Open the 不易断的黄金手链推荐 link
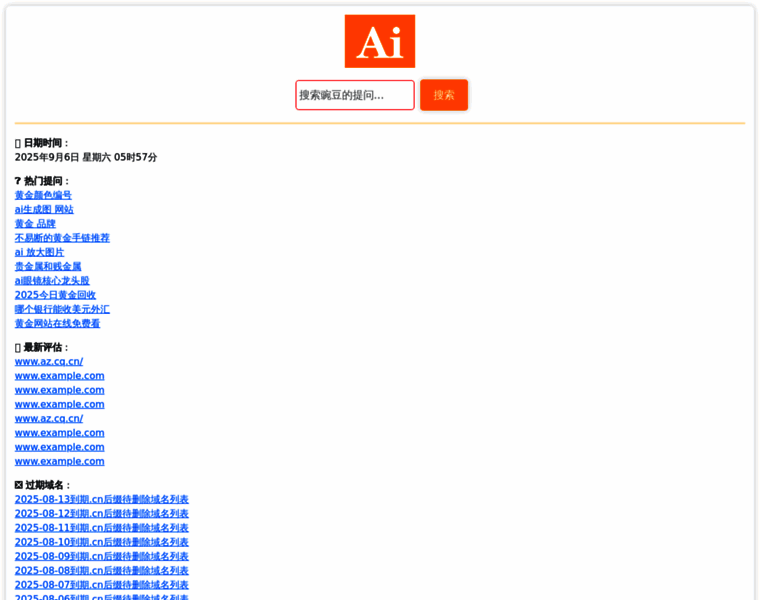 (x=62, y=238)
